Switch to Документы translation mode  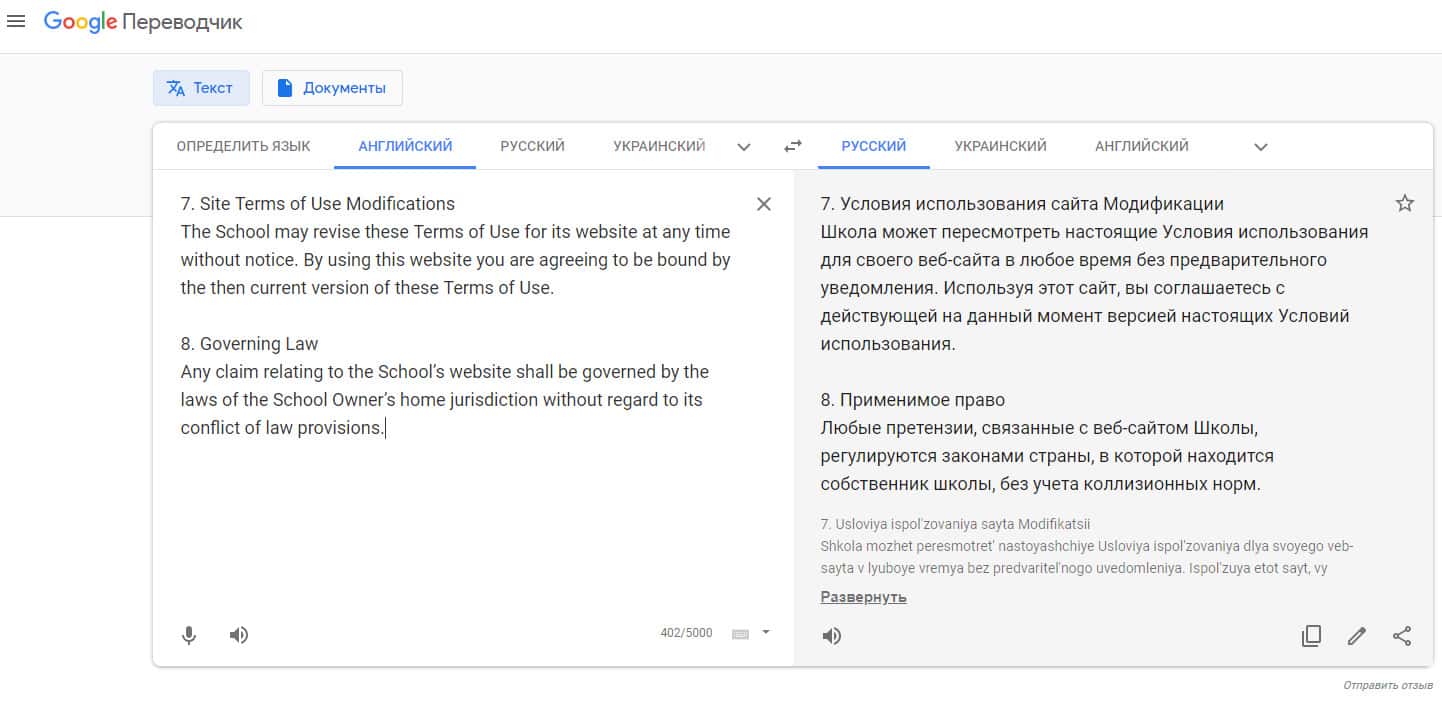click(332, 88)
